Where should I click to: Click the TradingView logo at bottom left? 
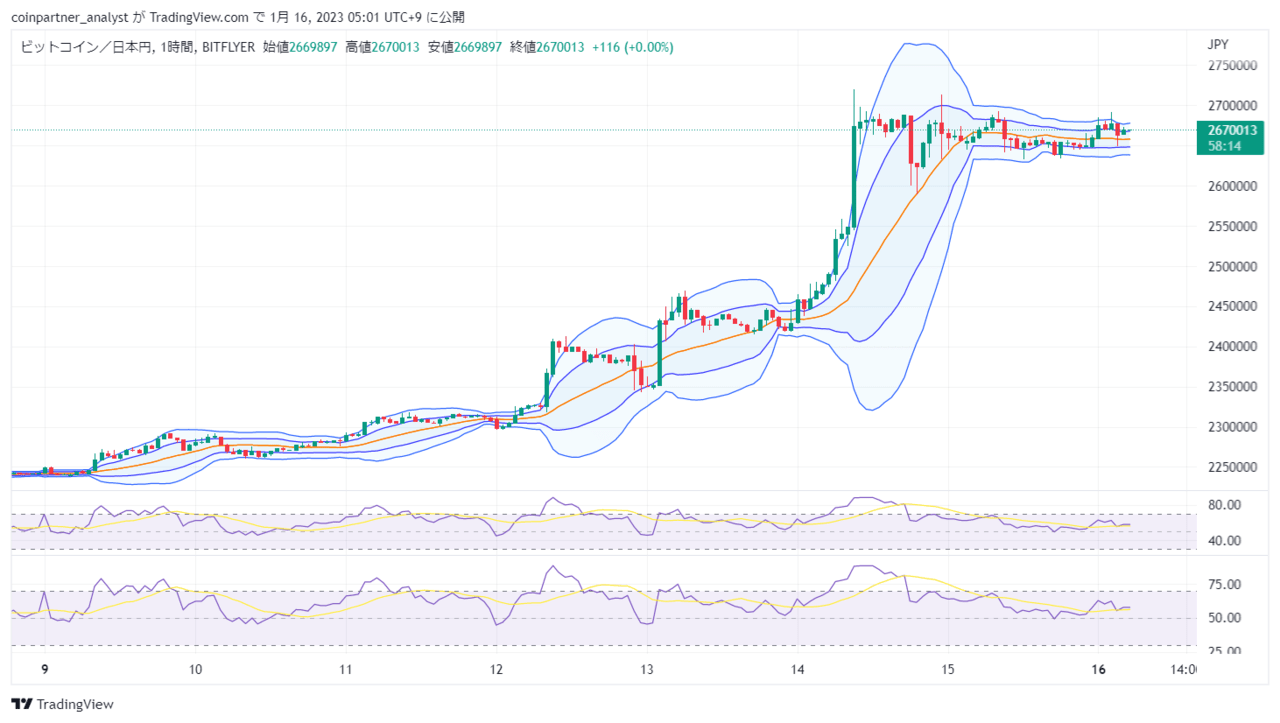pos(62,704)
